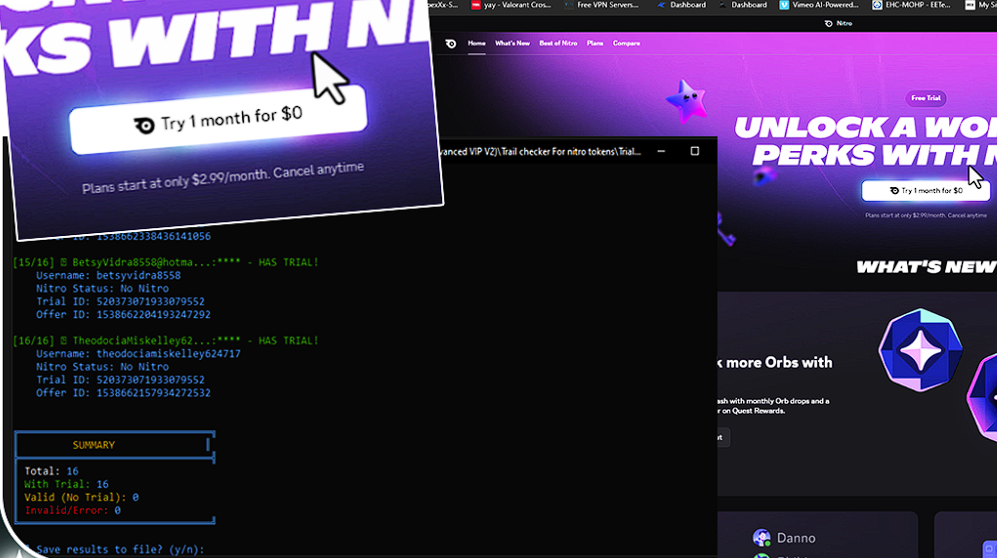Click Nitro Status under theodociamiskelley624717
997x558 pixels.
click(102, 367)
